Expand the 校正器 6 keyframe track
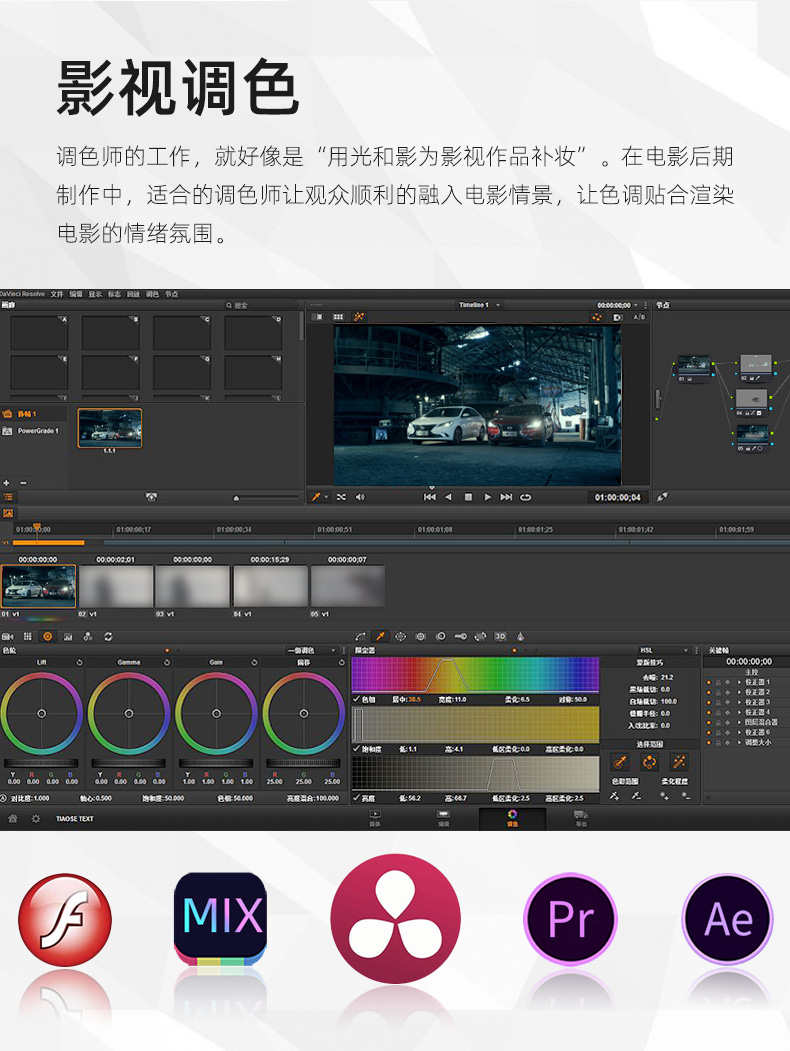 740,733
